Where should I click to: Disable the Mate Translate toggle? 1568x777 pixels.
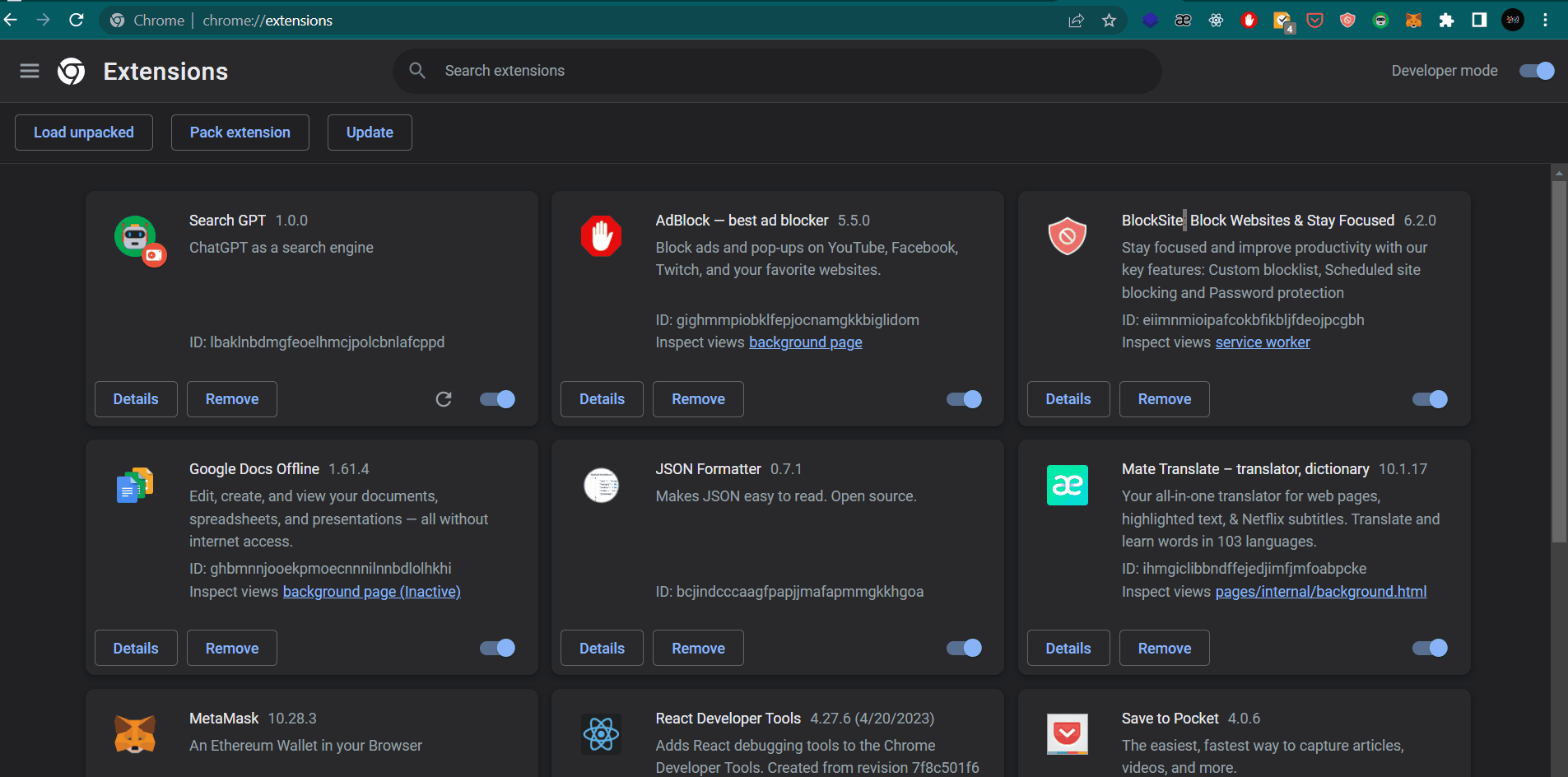1430,648
